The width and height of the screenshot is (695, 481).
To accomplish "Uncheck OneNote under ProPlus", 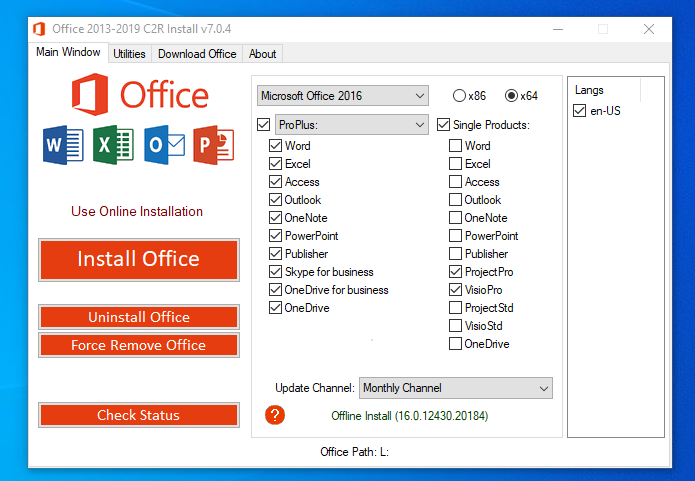I will click(x=275, y=218).
